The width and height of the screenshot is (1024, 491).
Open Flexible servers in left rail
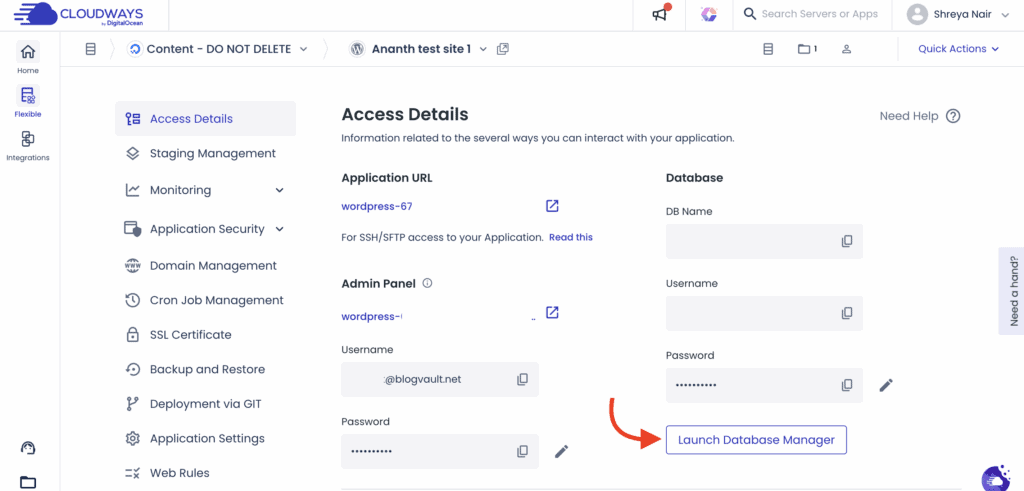point(27,101)
